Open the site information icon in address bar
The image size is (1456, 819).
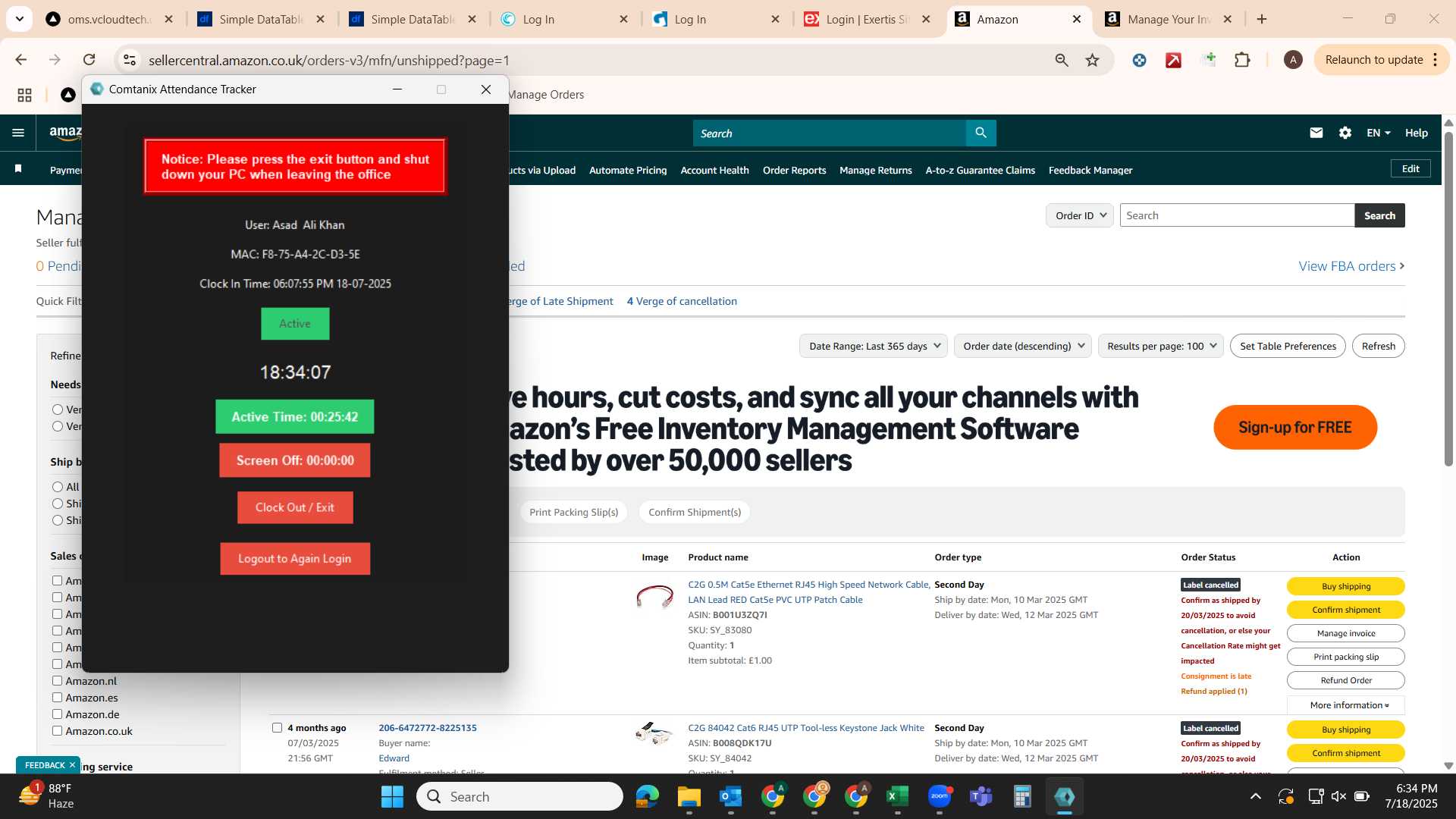point(130,60)
